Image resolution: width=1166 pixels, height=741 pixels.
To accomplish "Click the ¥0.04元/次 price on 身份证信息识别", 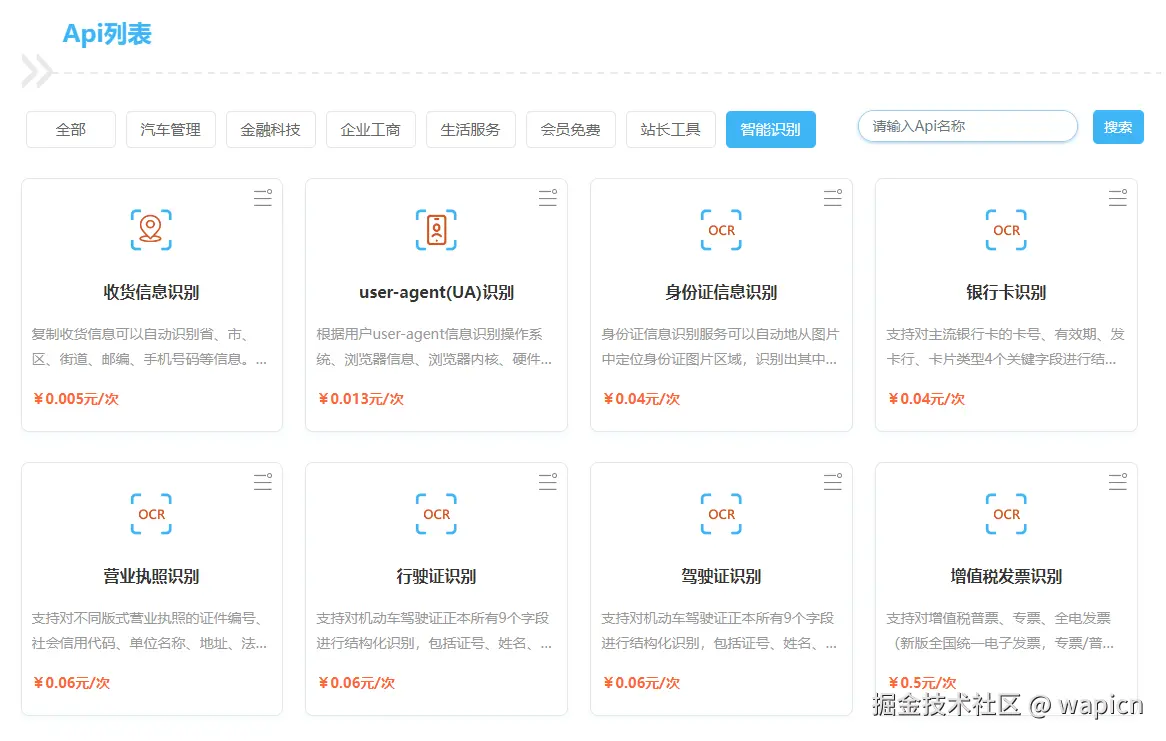I will (642, 399).
